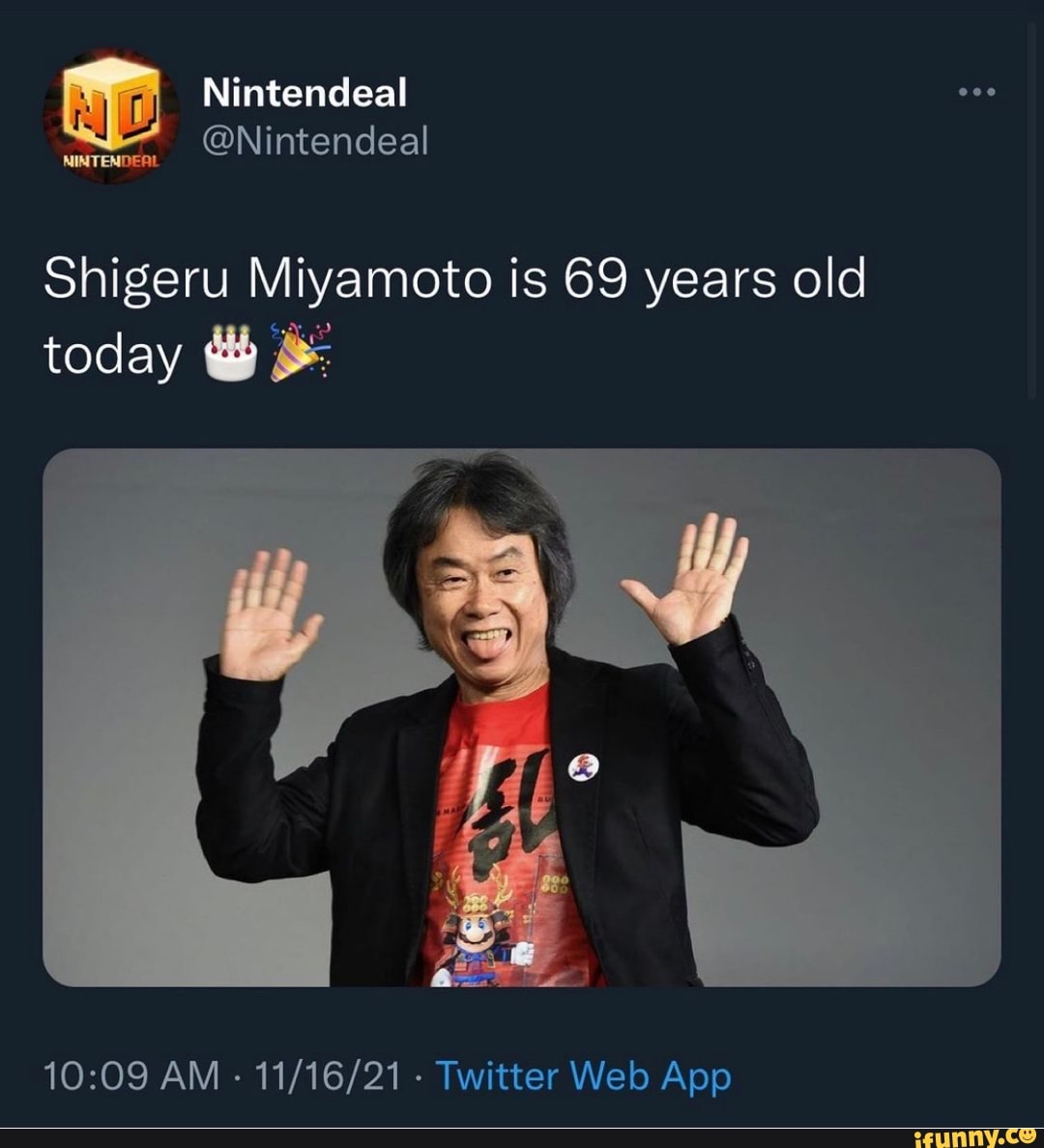Image resolution: width=1044 pixels, height=1148 pixels.
Task: Click the 11/16/21 timestamp
Action: (329, 1076)
